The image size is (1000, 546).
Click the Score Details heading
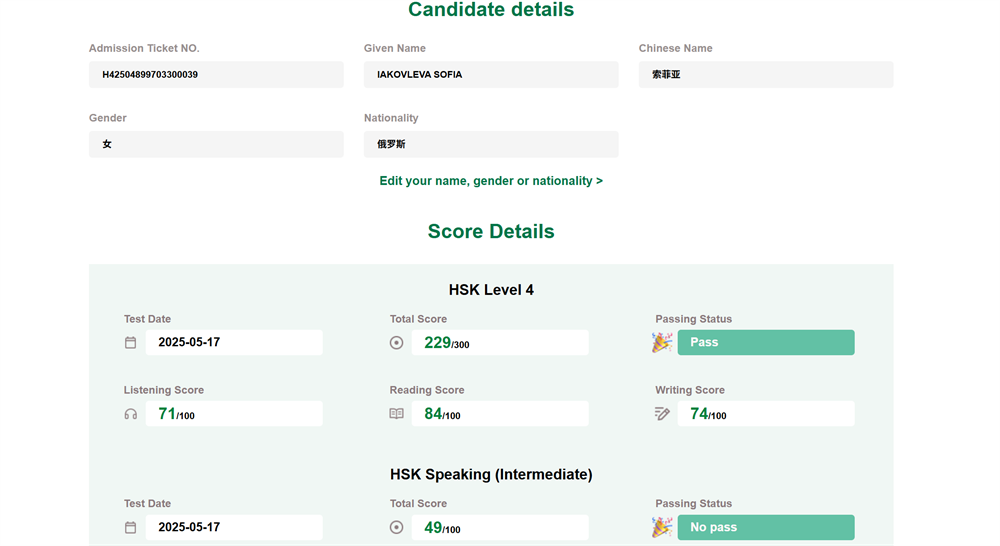pyautogui.click(x=491, y=232)
